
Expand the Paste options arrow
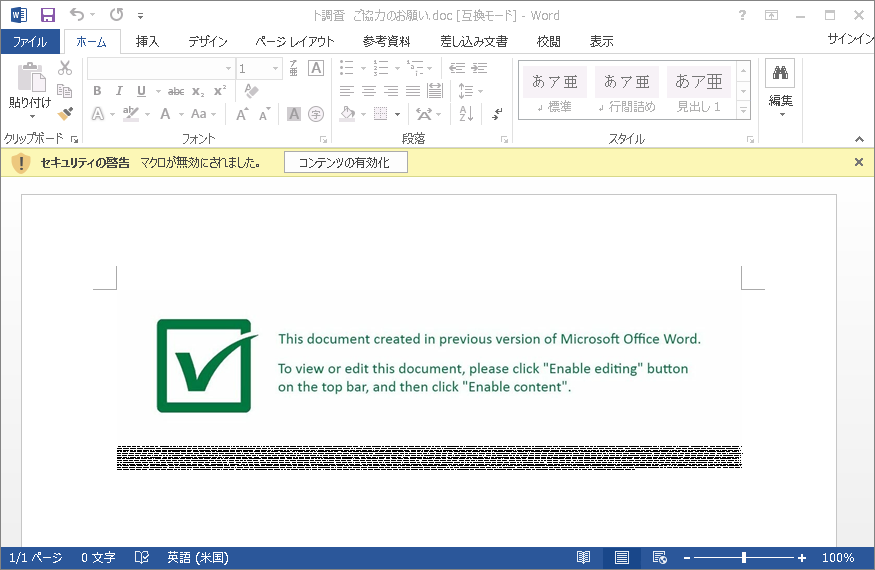32,116
